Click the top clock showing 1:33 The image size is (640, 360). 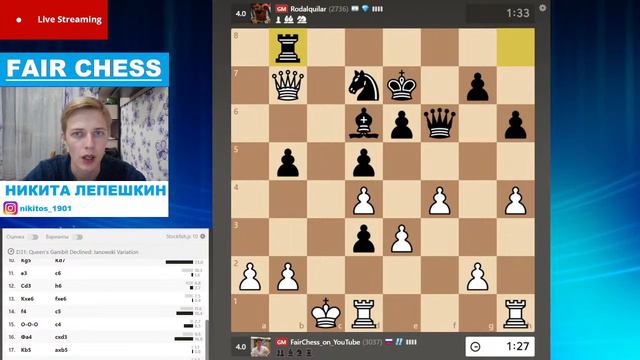tap(500, 13)
